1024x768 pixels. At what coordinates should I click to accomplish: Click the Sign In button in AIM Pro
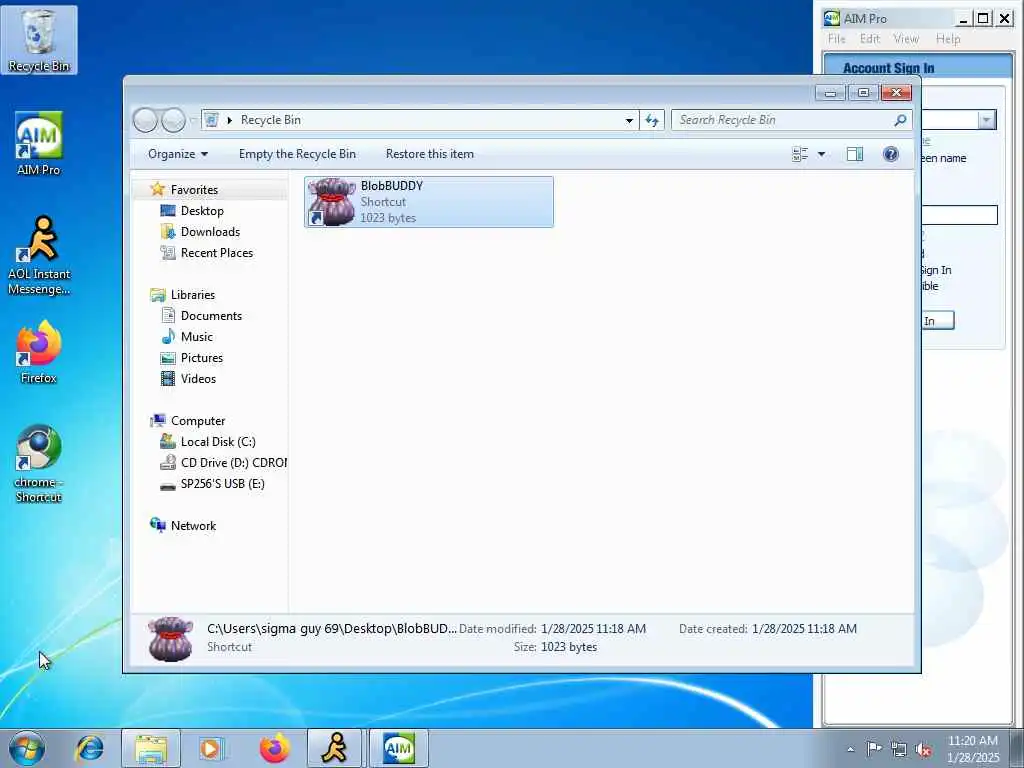coord(938,321)
